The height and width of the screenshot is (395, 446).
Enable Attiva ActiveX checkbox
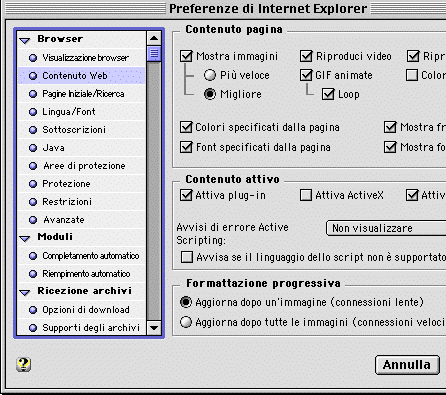(306, 195)
